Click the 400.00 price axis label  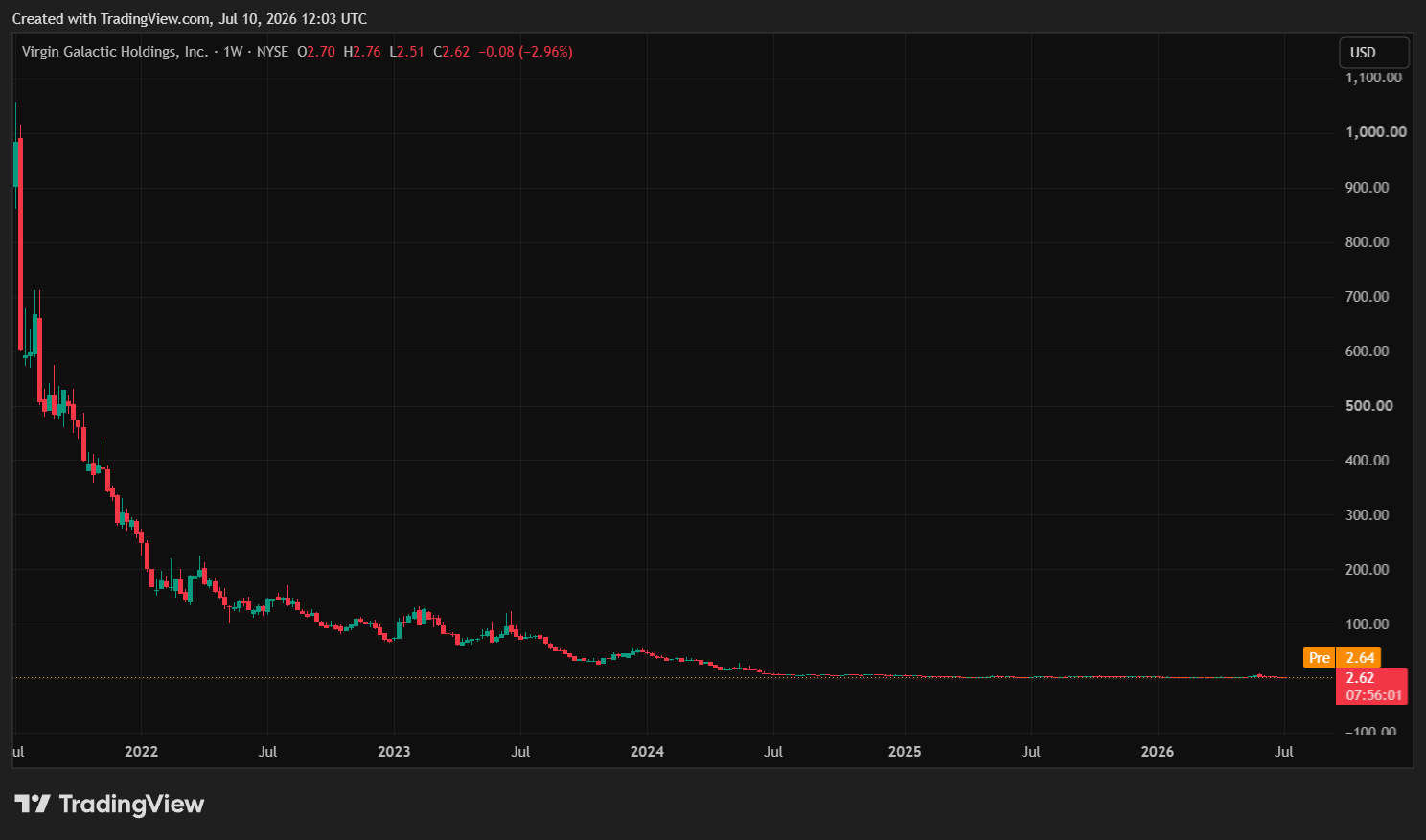click(x=1368, y=460)
